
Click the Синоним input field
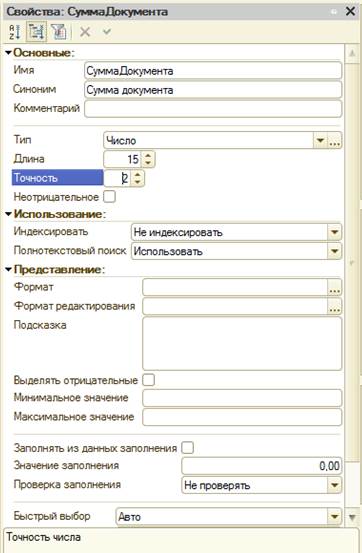(213, 90)
